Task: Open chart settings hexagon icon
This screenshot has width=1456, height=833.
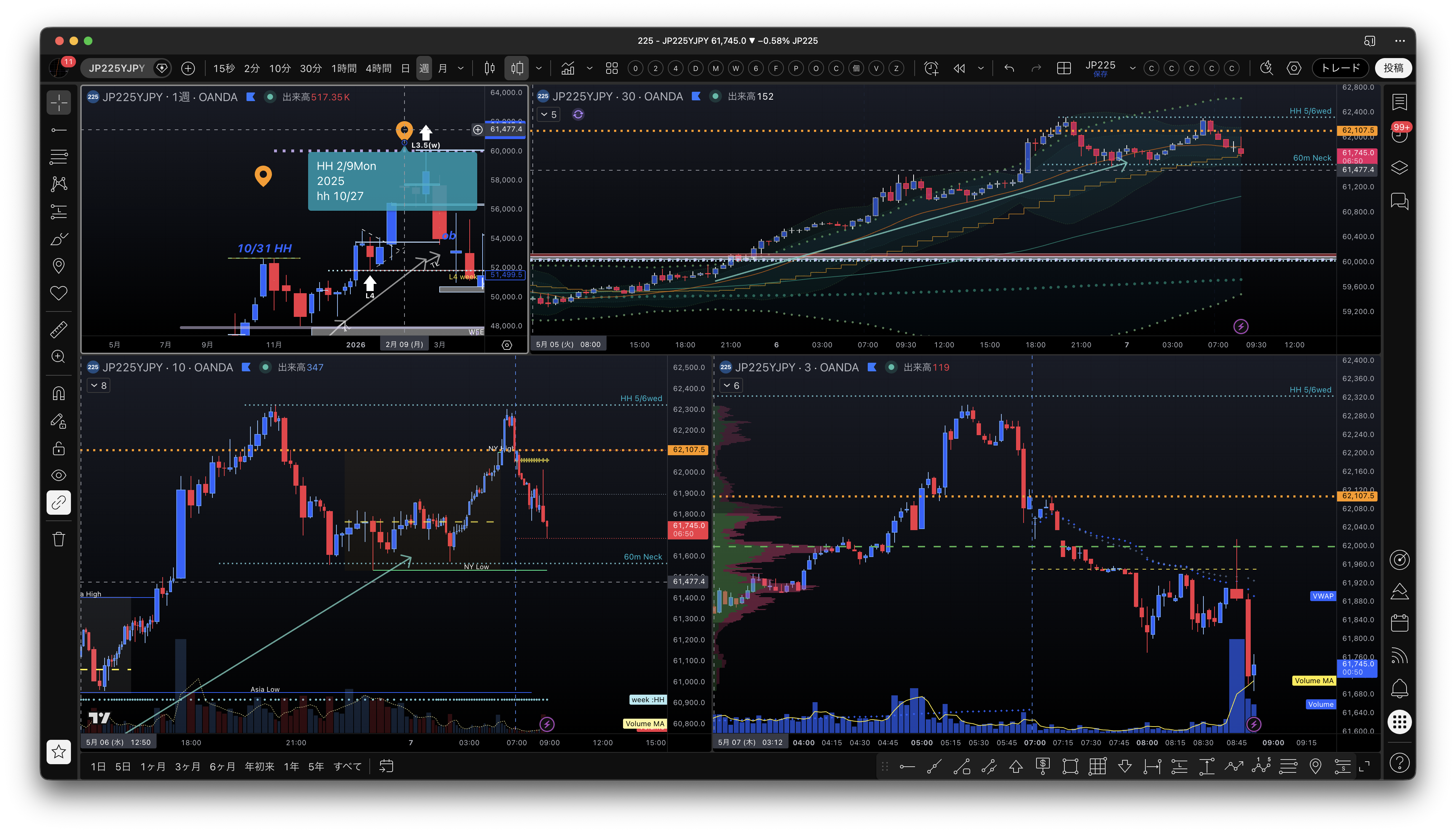Action: (x=1294, y=69)
